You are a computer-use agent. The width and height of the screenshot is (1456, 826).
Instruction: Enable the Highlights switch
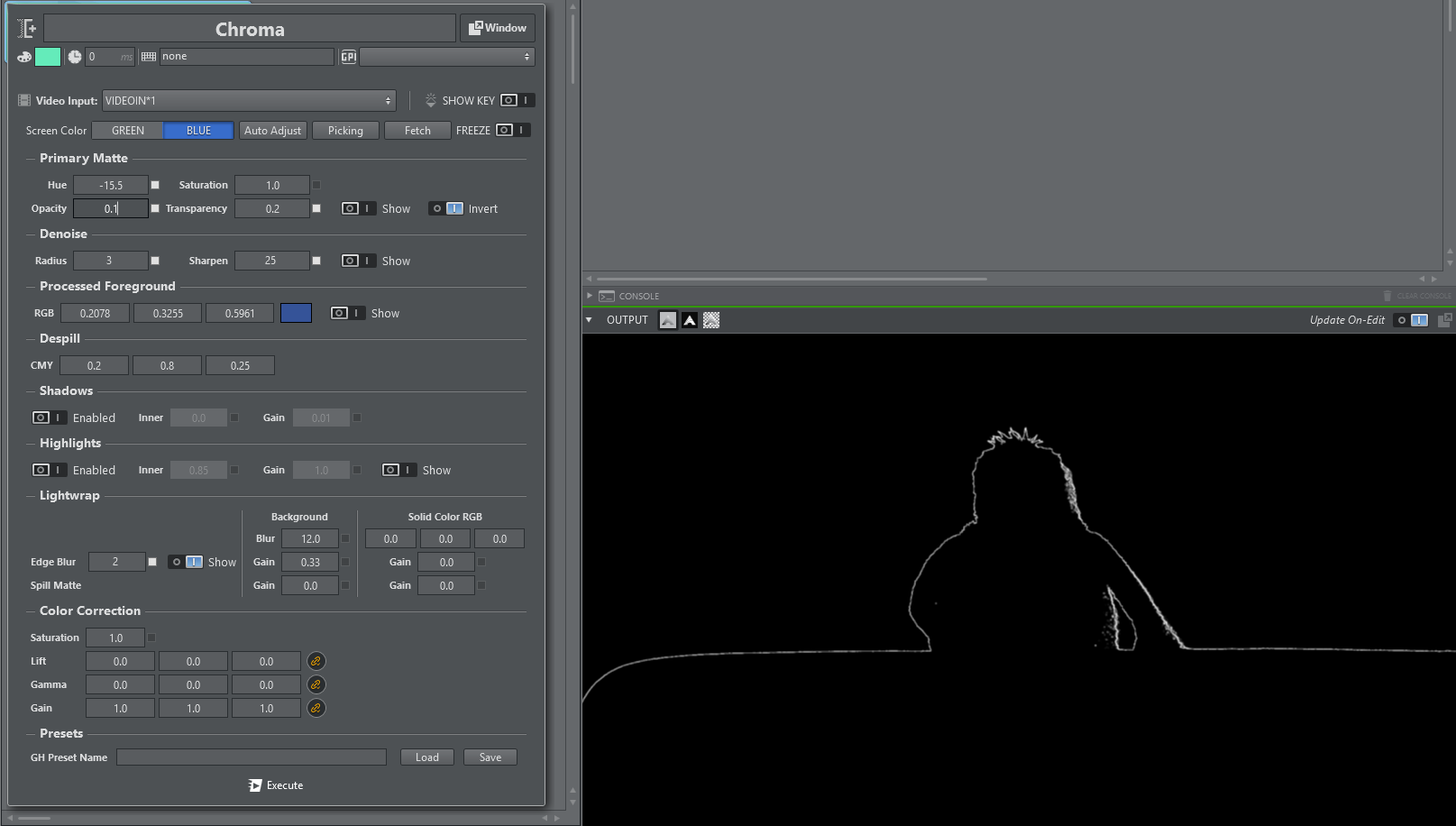tap(49, 470)
